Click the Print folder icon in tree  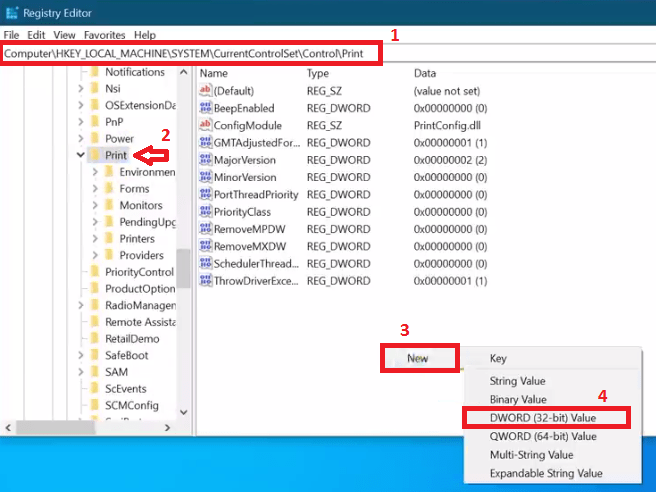[x=95, y=155]
